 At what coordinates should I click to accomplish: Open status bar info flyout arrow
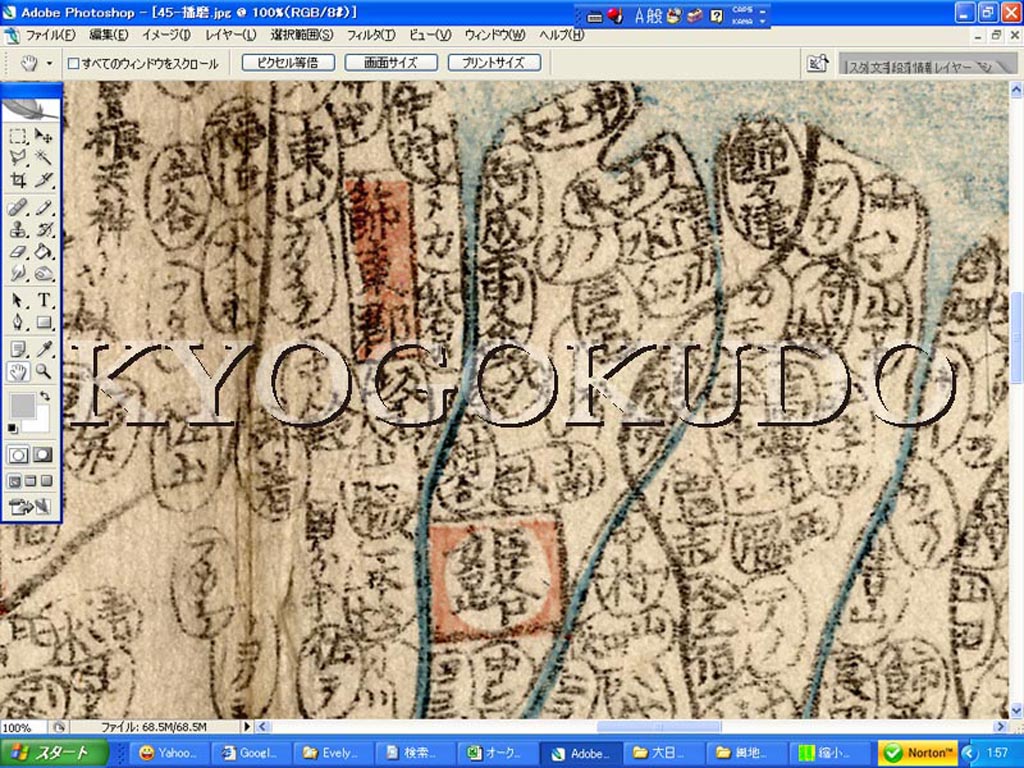[247, 726]
